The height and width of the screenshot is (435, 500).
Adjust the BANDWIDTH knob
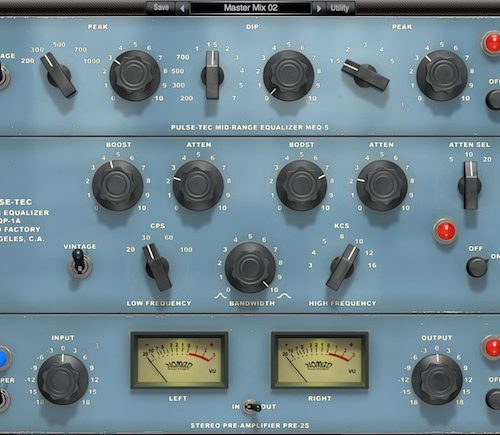[x=250, y=267]
